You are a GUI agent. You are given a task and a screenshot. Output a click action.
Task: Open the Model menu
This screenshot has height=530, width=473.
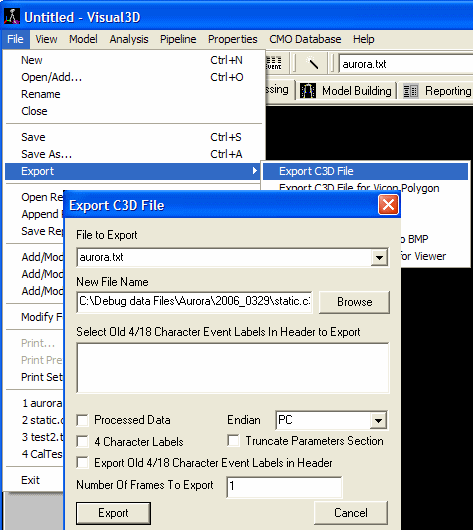[x=83, y=39]
